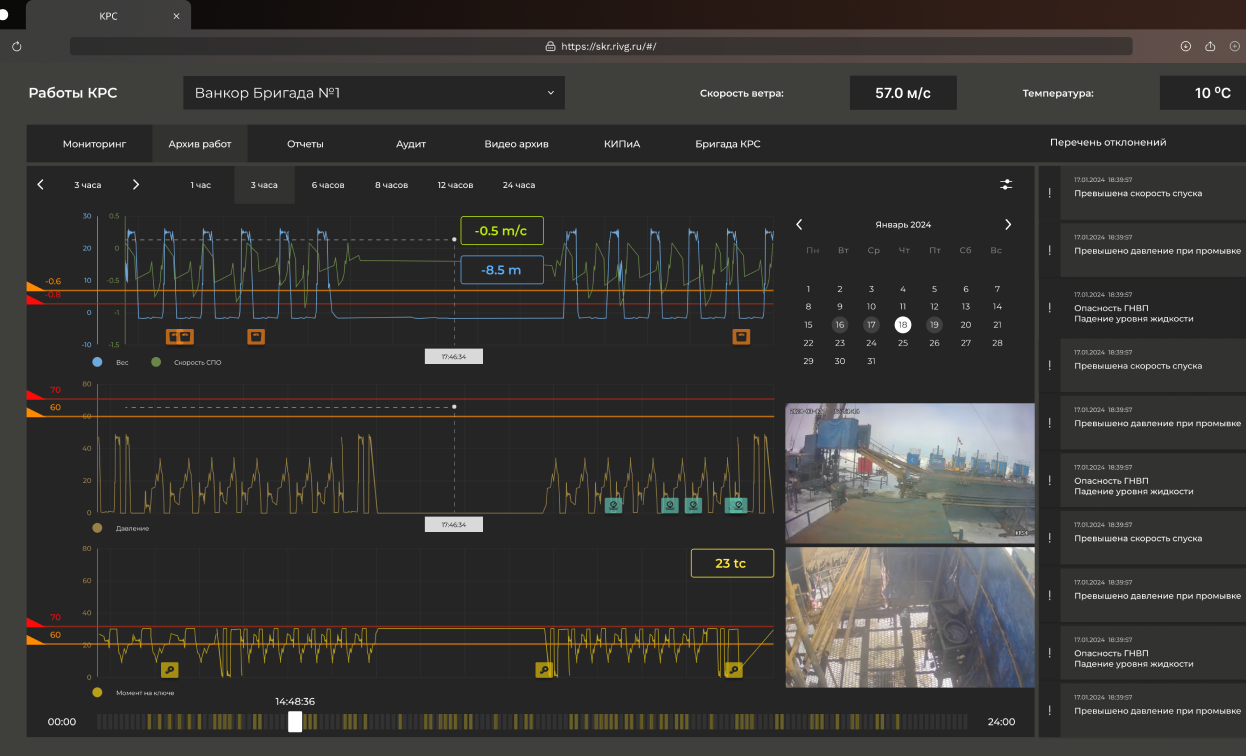Select January 19 in the calendar
Screen dimensions: 1246x756
[934, 325]
